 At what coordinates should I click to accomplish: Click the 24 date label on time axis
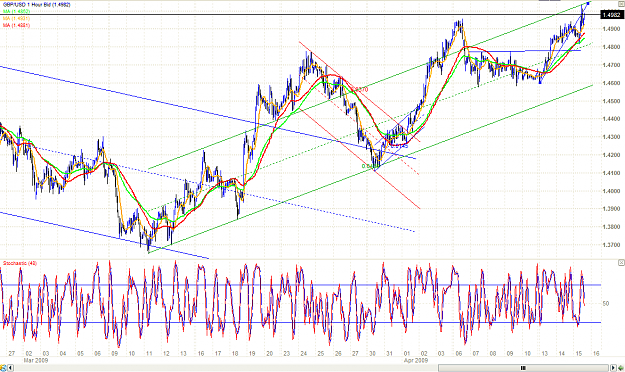[304, 353]
